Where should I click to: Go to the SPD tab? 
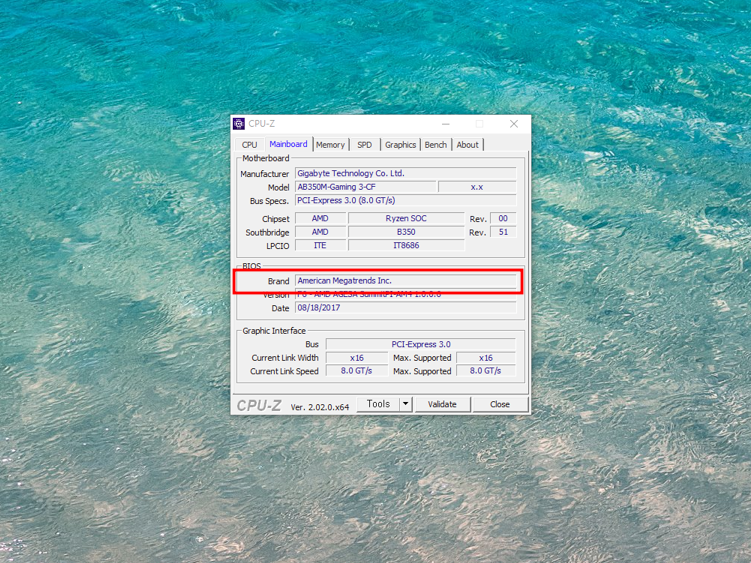(364, 145)
